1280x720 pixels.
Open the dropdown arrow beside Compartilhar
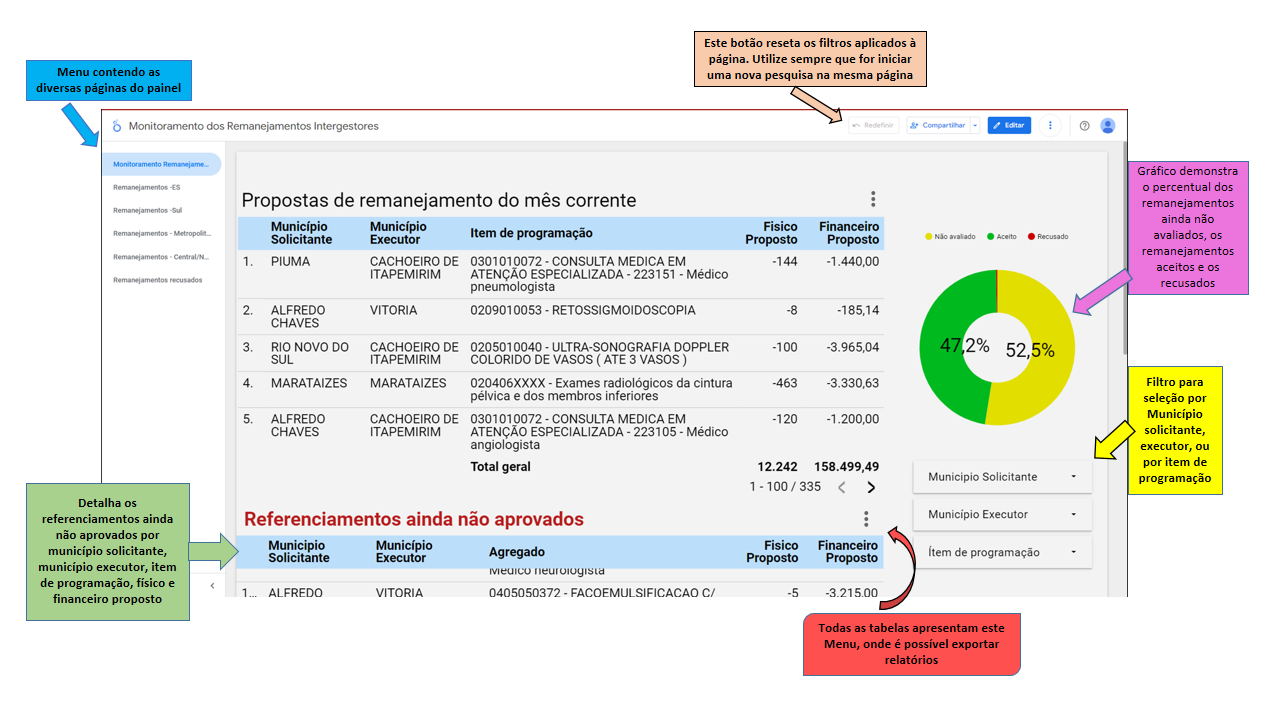pos(975,126)
